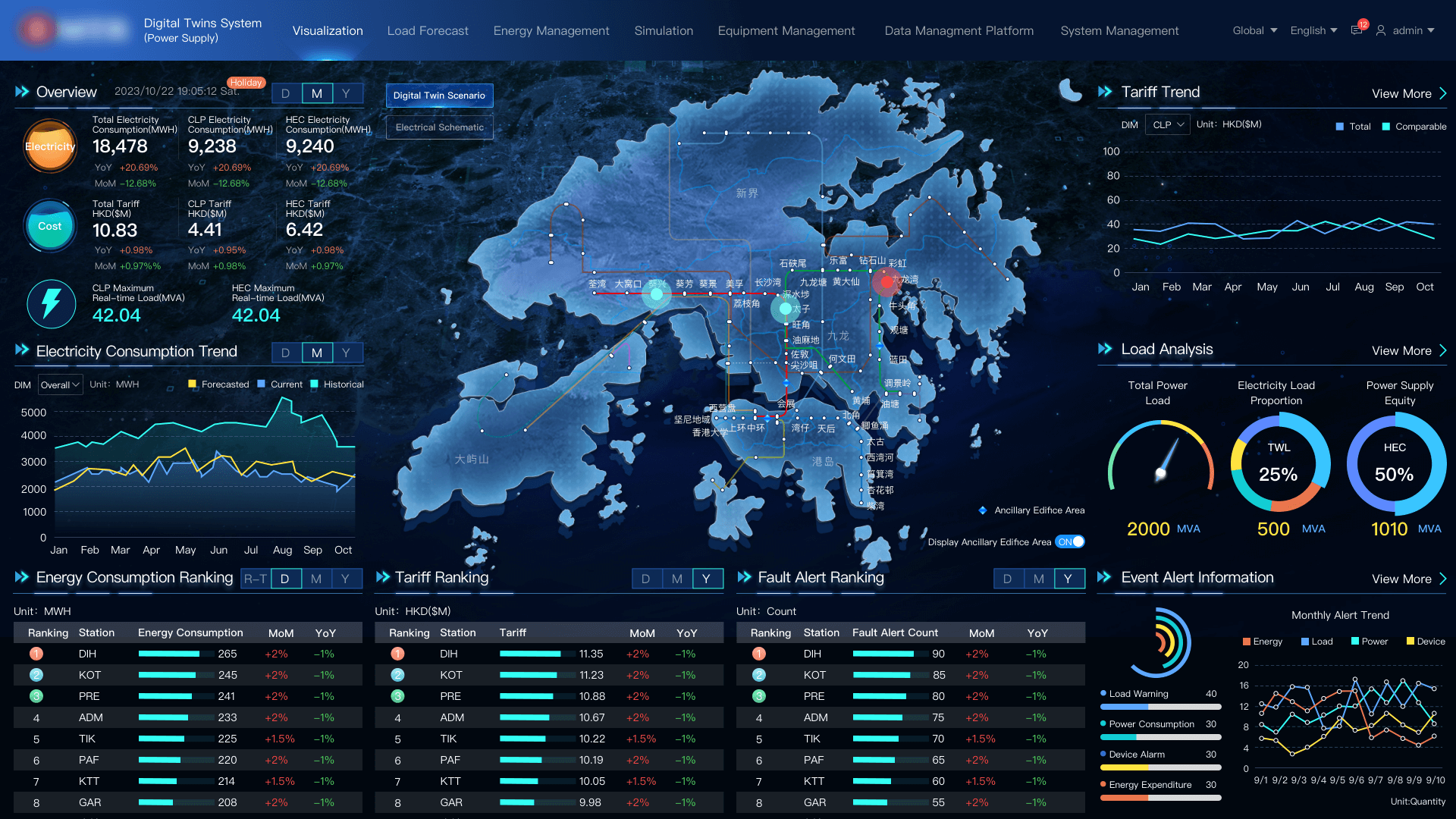
Task: Click the notifications message icon with badge
Action: [1357, 30]
